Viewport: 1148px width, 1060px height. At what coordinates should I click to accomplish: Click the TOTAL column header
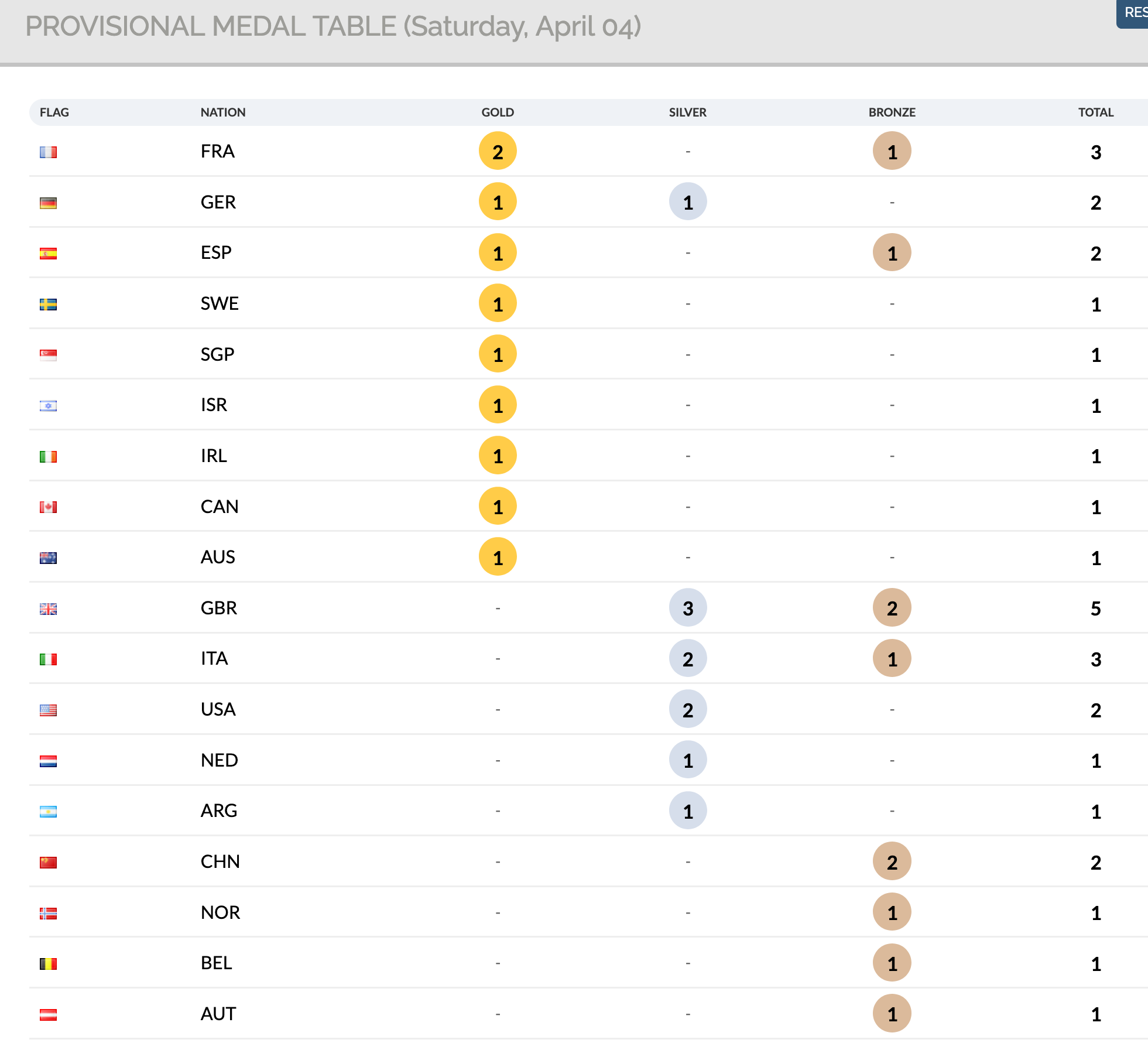pos(1096,112)
